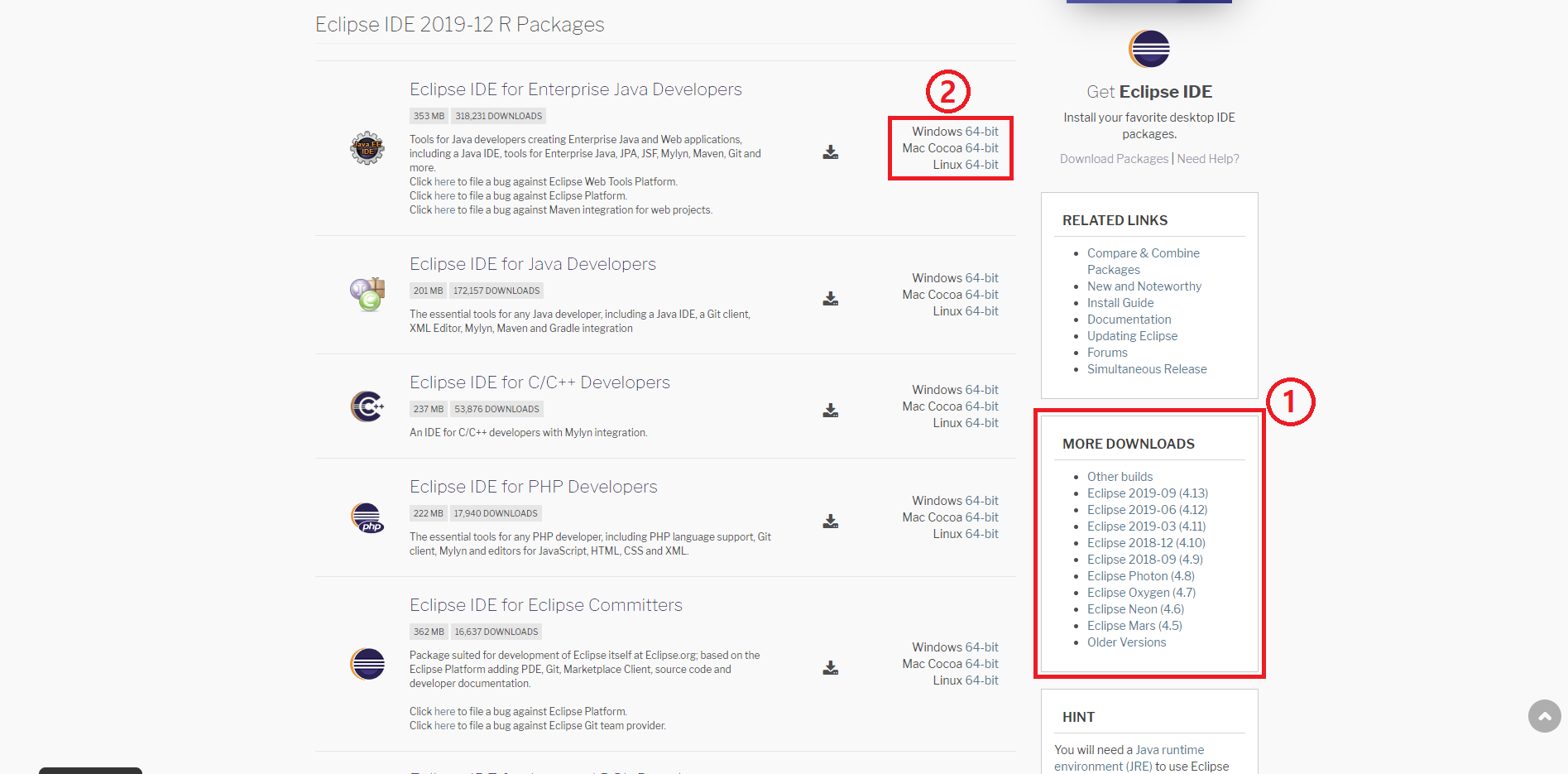Click the Java runtime environment (JRE) hint link
The image size is (1568, 774).
point(1130,758)
